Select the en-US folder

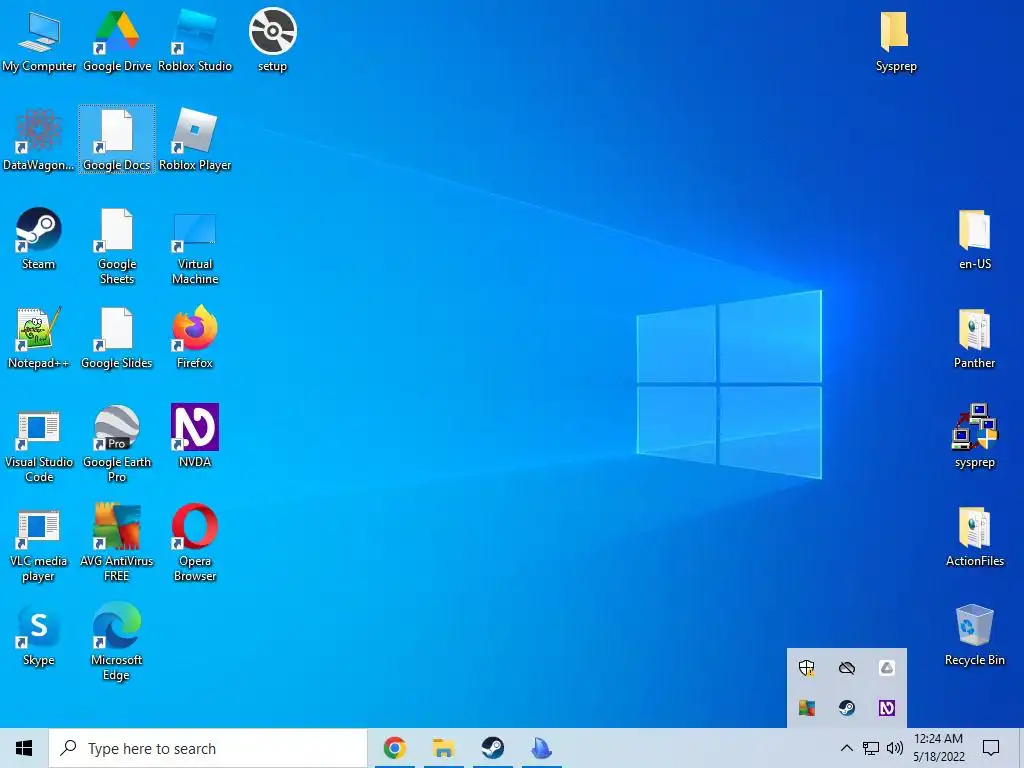pos(974,239)
